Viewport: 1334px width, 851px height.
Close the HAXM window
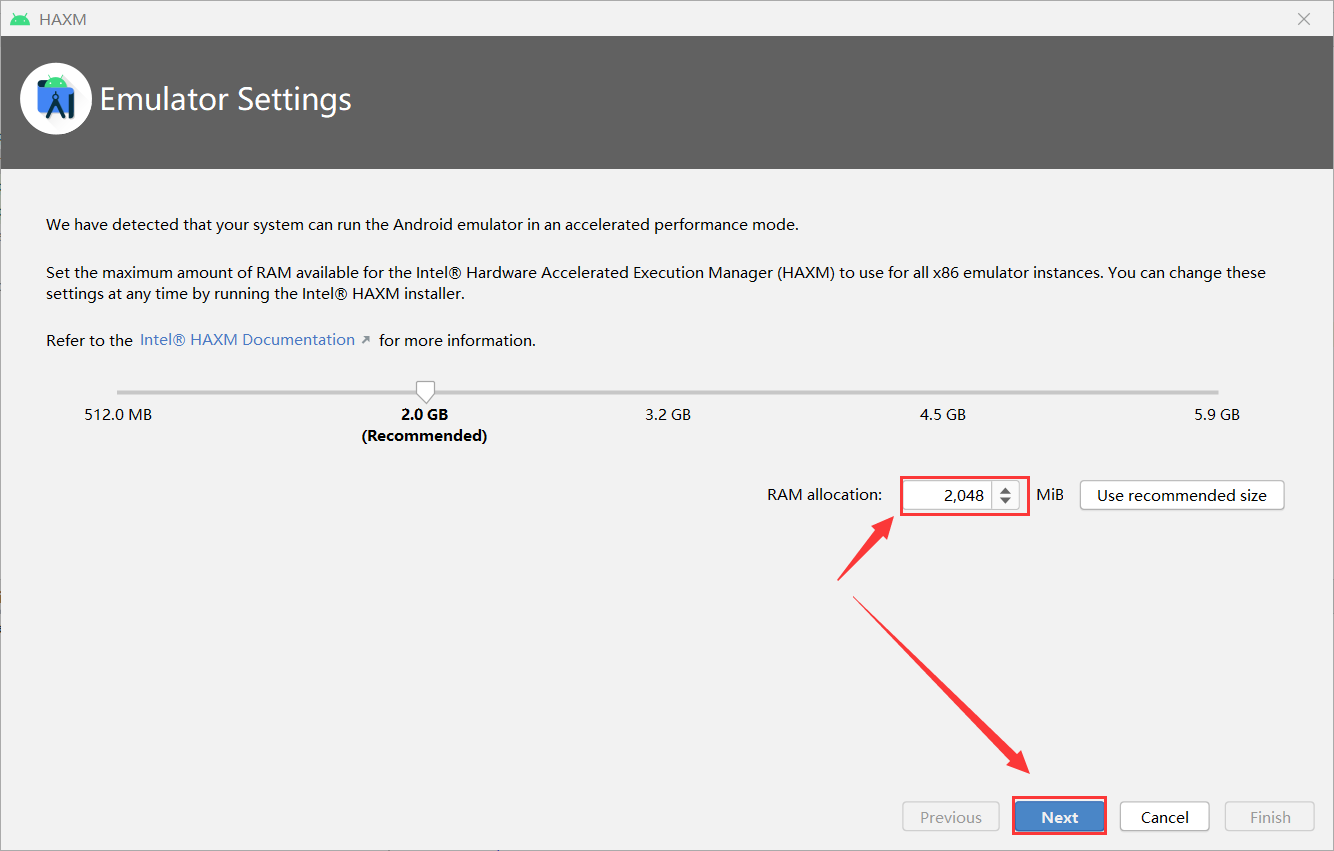point(1303,19)
